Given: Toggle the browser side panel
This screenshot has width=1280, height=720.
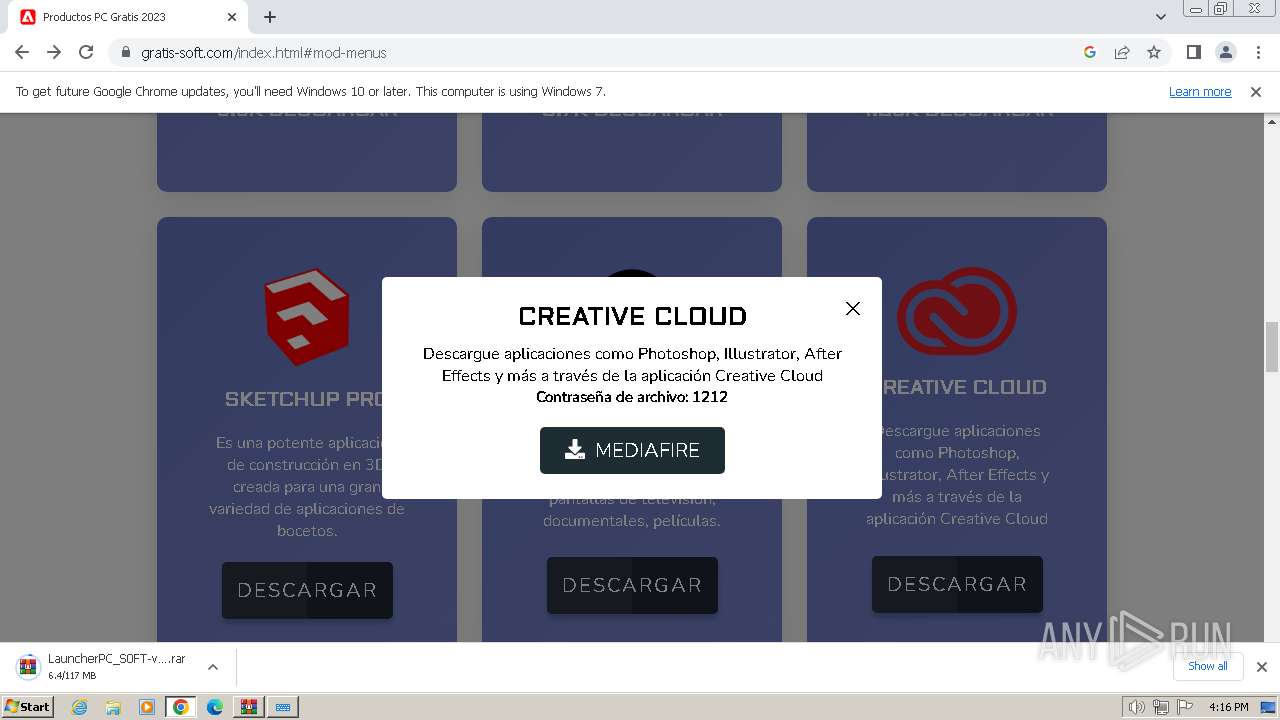Looking at the screenshot, I should point(1193,52).
